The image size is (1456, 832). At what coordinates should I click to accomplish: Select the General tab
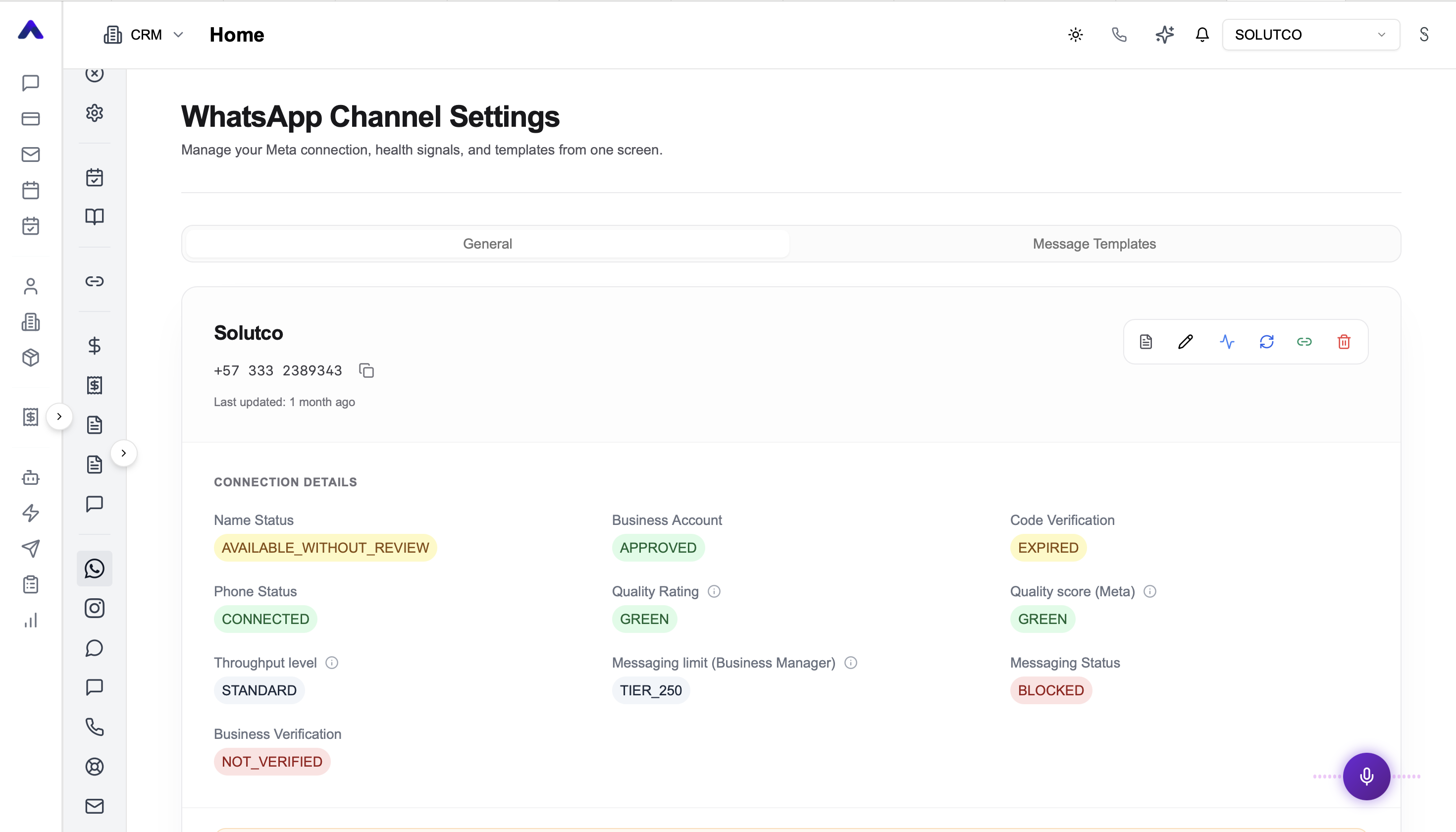pyautogui.click(x=487, y=244)
